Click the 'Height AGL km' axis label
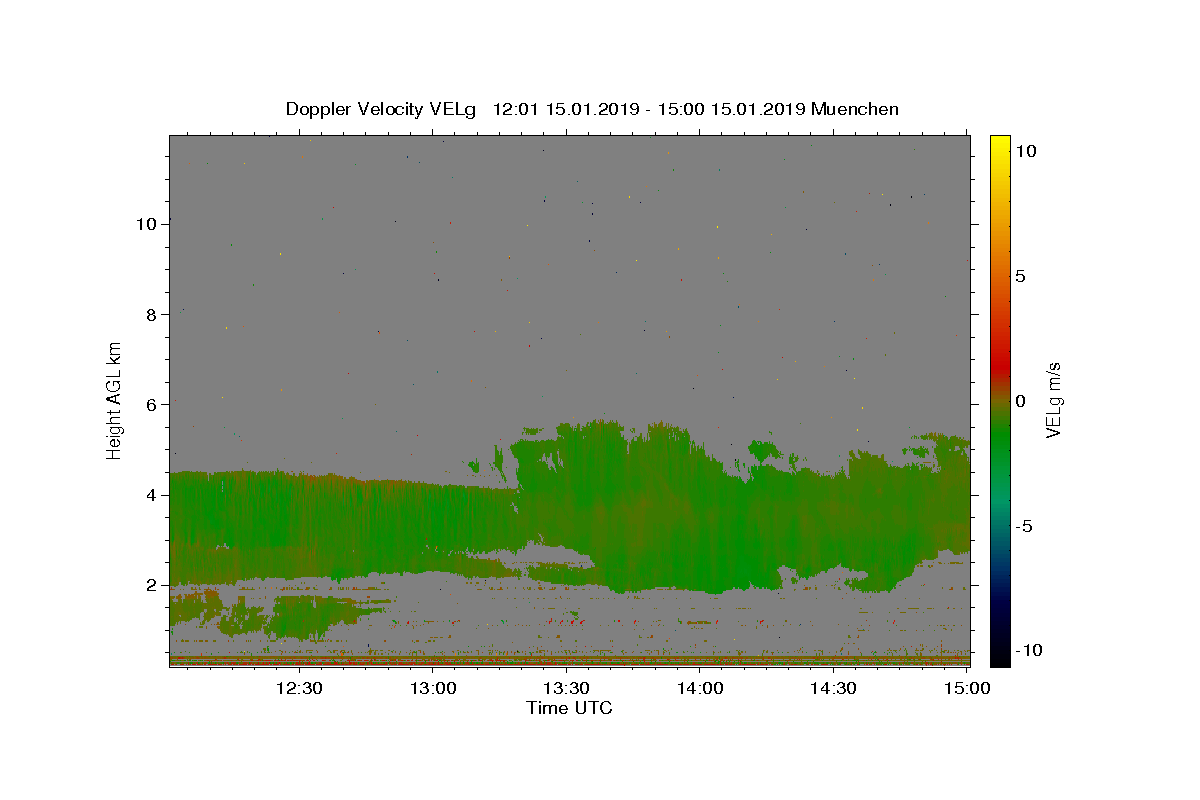Viewport: 1200px width, 800px height. click(x=115, y=400)
